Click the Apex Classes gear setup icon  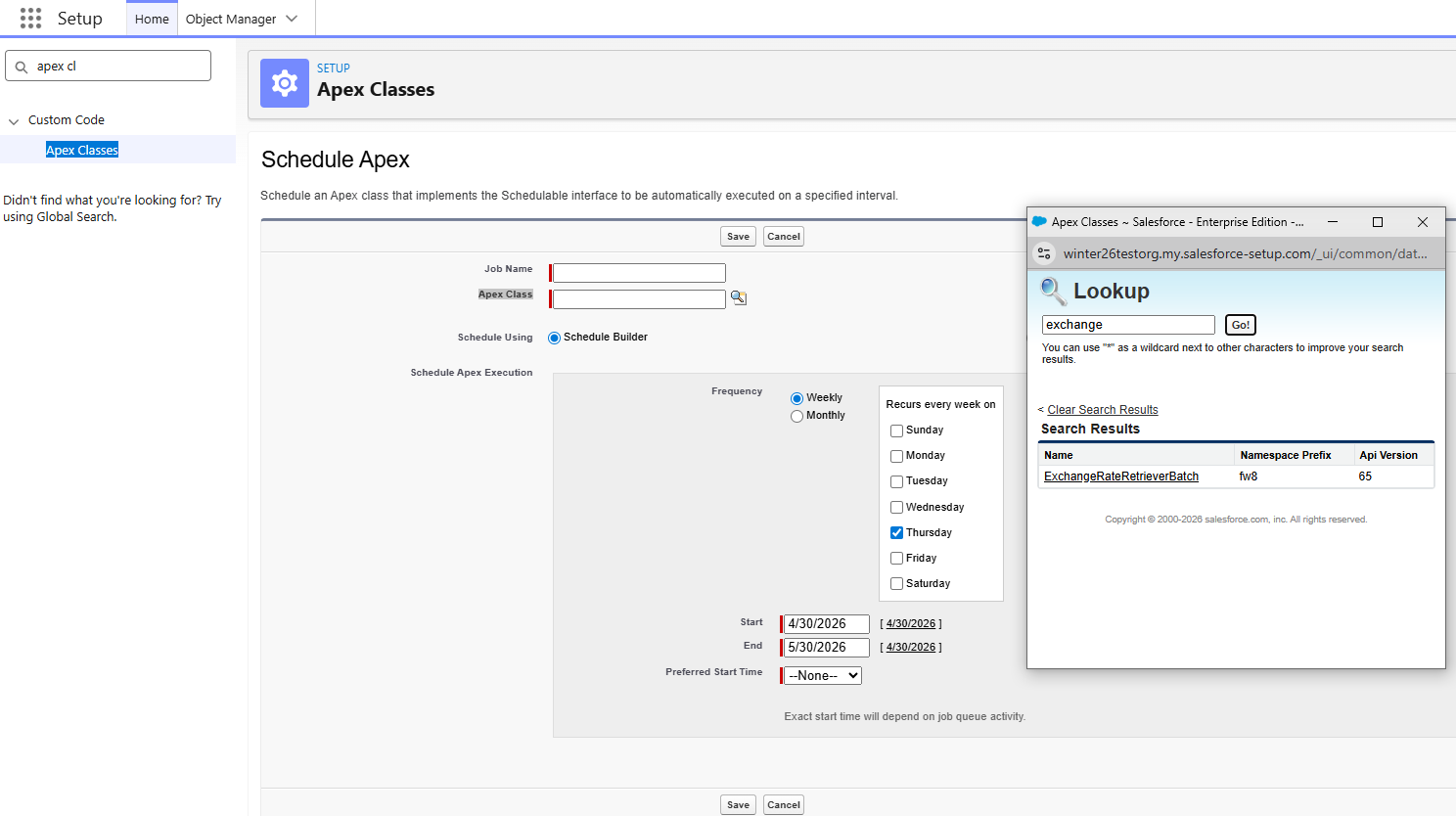pyautogui.click(x=285, y=83)
